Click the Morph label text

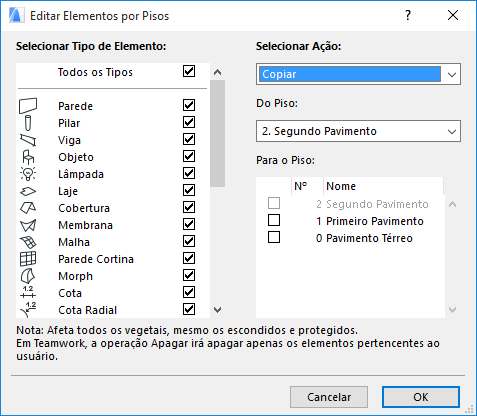(x=75, y=276)
